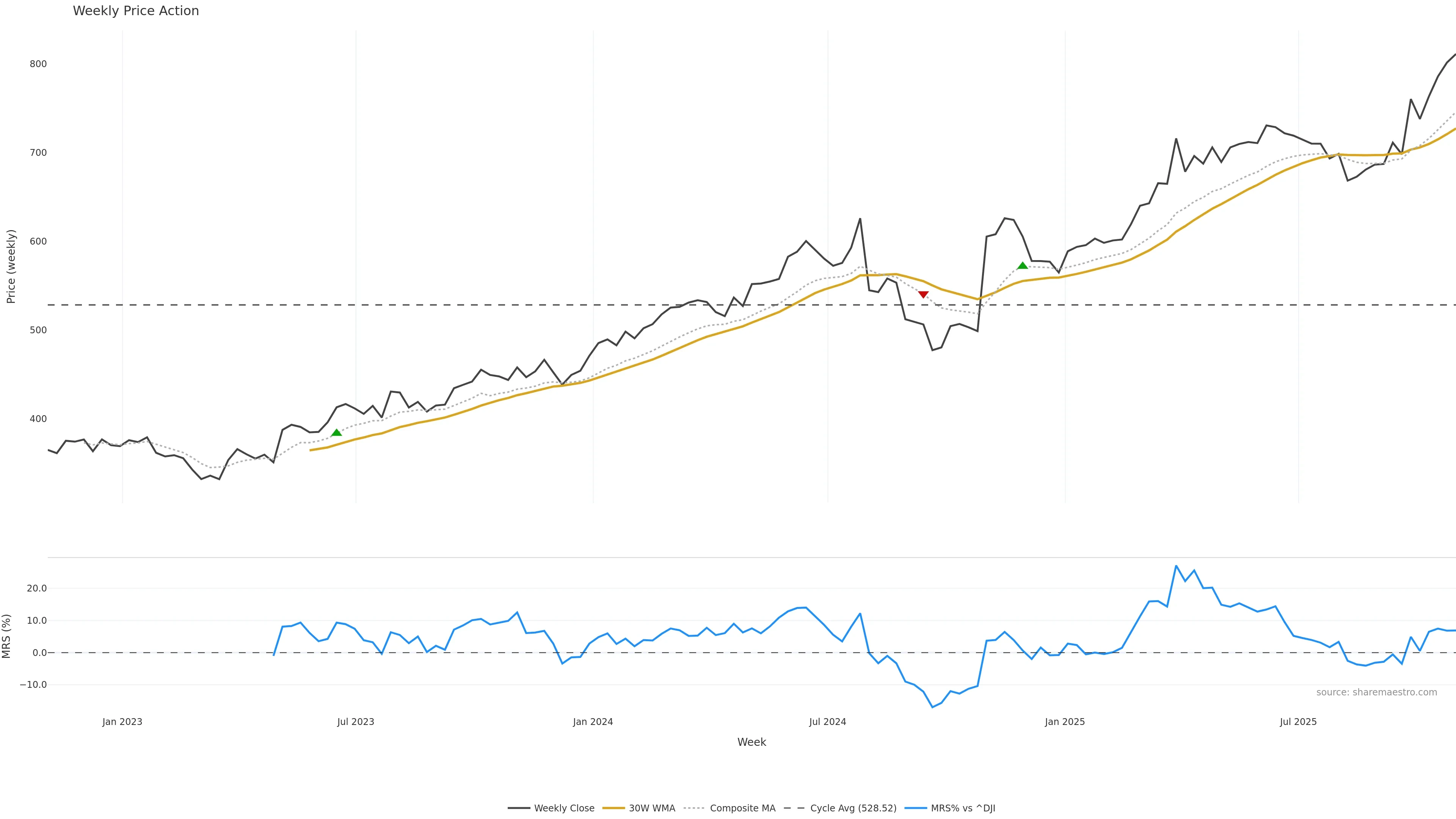Click the Weekly Price Action chart title
This screenshot has height=819, width=1456.
[136, 11]
